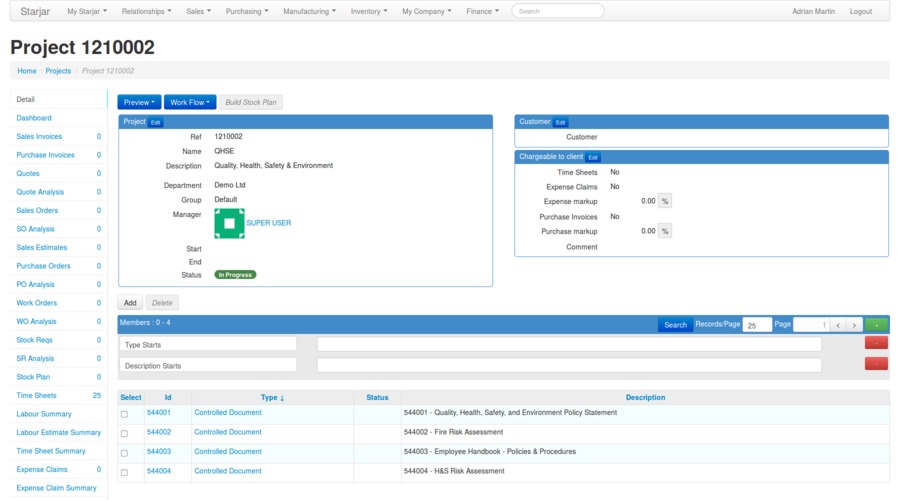Tick the checkbox for Fire Risk Assessment
The height and width of the screenshot is (500, 900).
pyautogui.click(x=125, y=433)
